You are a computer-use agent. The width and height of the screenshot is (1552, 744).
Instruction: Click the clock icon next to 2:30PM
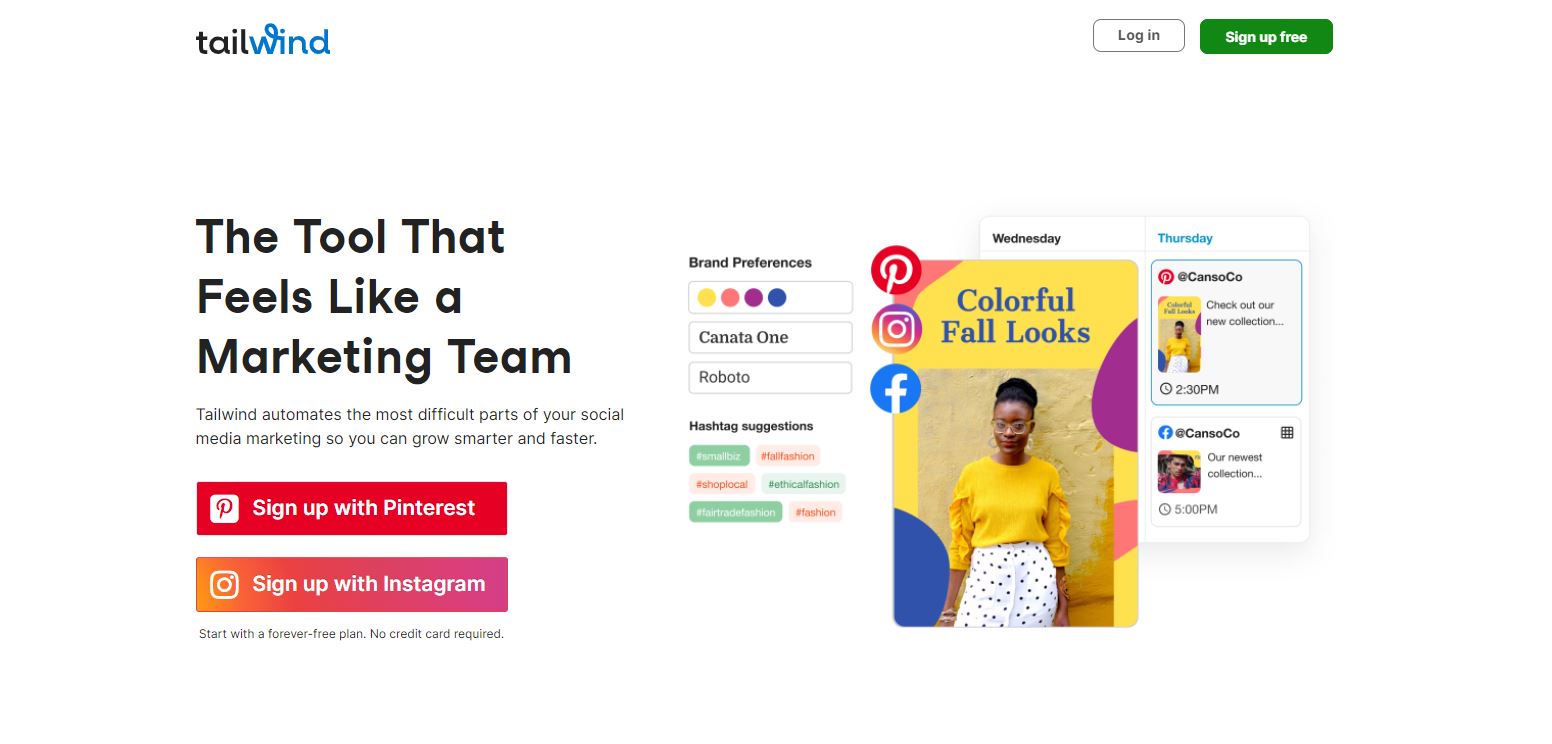pyautogui.click(x=1165, y=389)
